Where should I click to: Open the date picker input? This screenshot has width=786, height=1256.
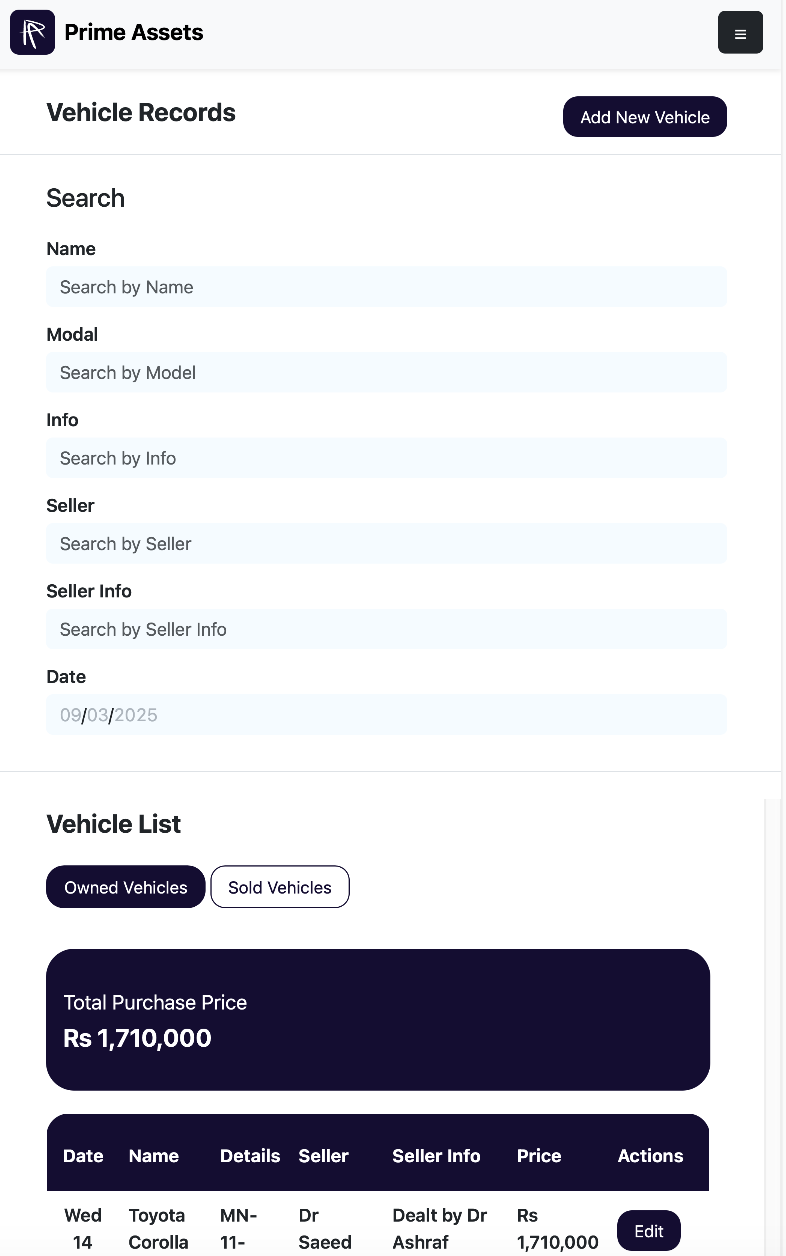(386, 714)
